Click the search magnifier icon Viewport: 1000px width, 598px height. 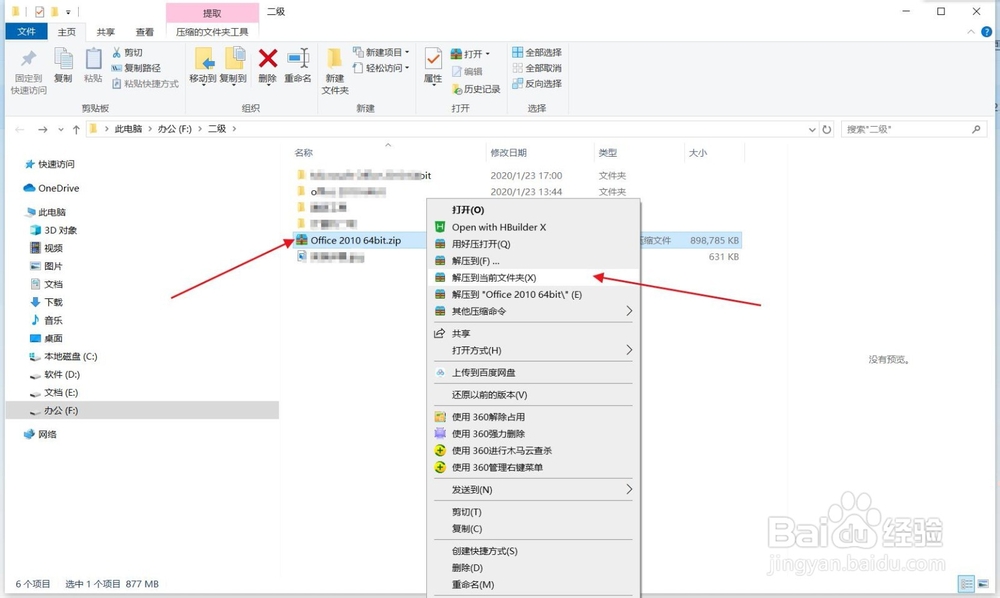pyautogui.click(x=976, y=129)
